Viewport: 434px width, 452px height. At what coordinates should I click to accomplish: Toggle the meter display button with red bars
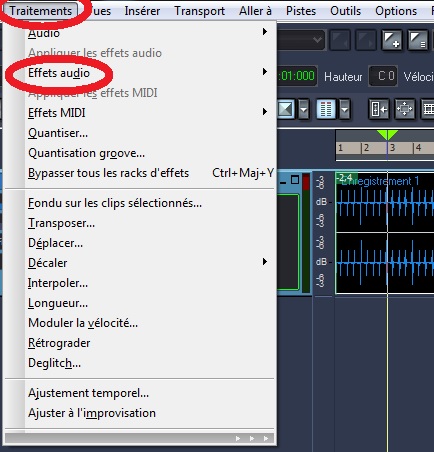[326, 109]
